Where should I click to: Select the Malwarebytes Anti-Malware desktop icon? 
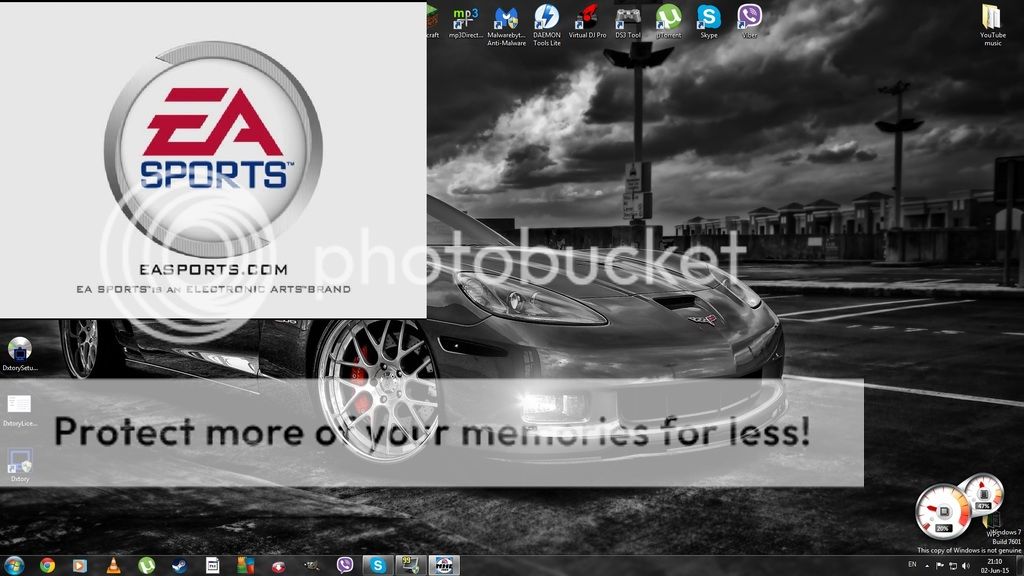point(506,20)
